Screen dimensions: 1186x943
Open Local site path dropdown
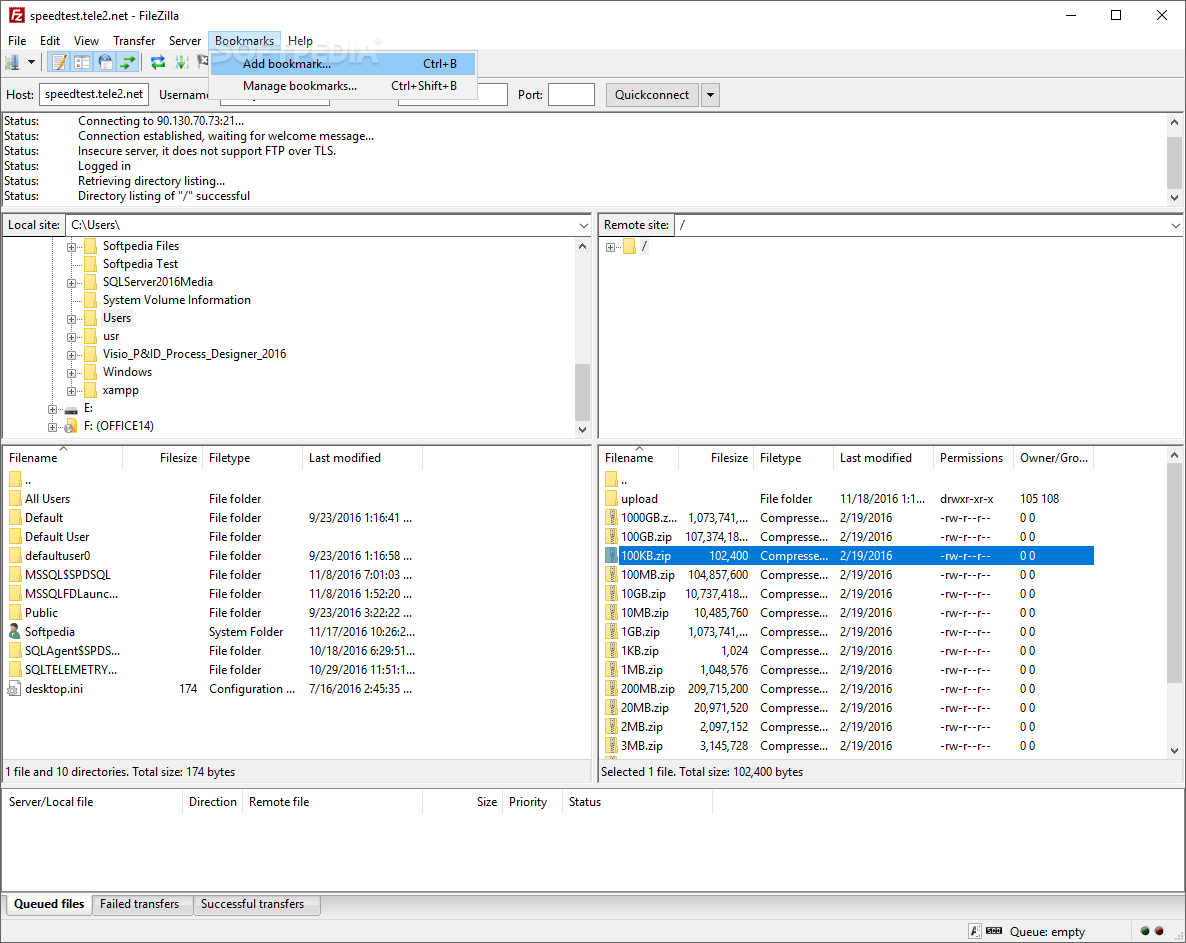(583, 225)
